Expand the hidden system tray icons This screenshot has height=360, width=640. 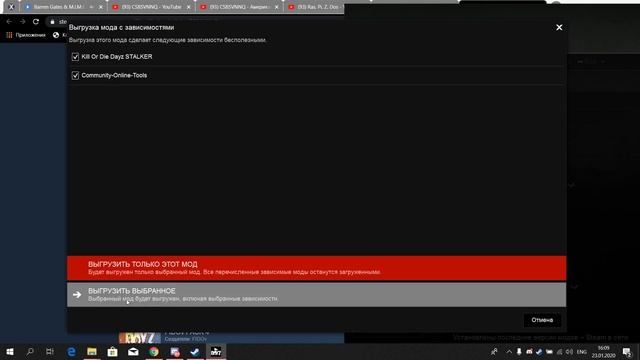[x=509, y=351]
